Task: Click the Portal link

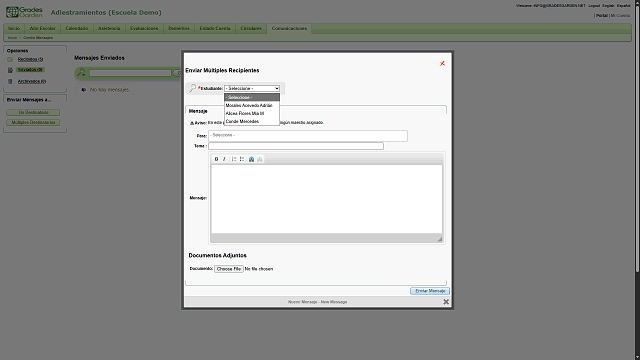Action: (x=602, y=16)
